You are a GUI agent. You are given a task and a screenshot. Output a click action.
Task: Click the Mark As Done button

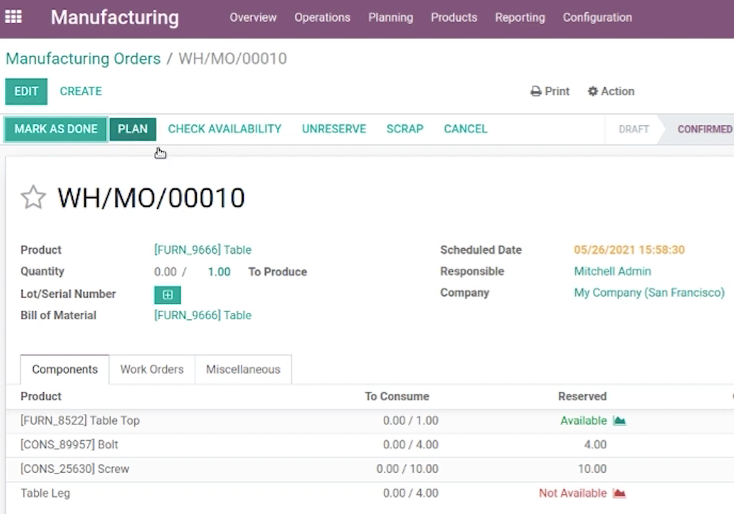pos(56,129)
